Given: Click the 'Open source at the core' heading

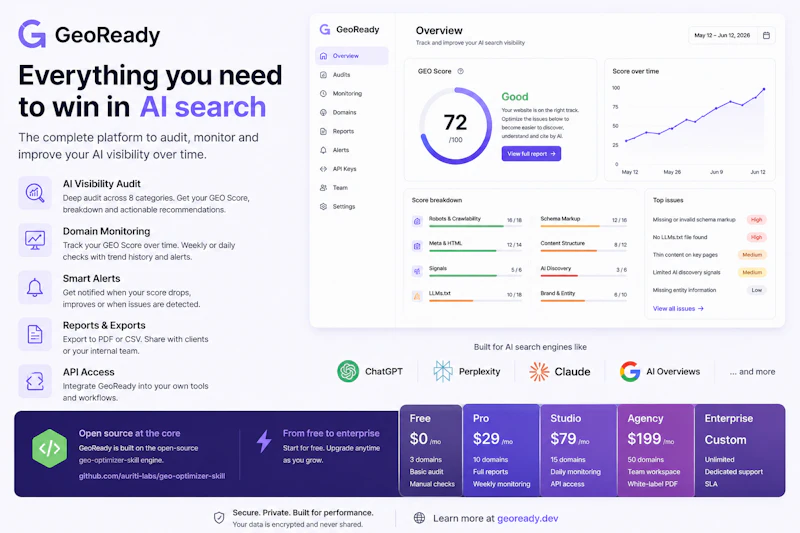Looking at the screenshot, I should [129, 433].
